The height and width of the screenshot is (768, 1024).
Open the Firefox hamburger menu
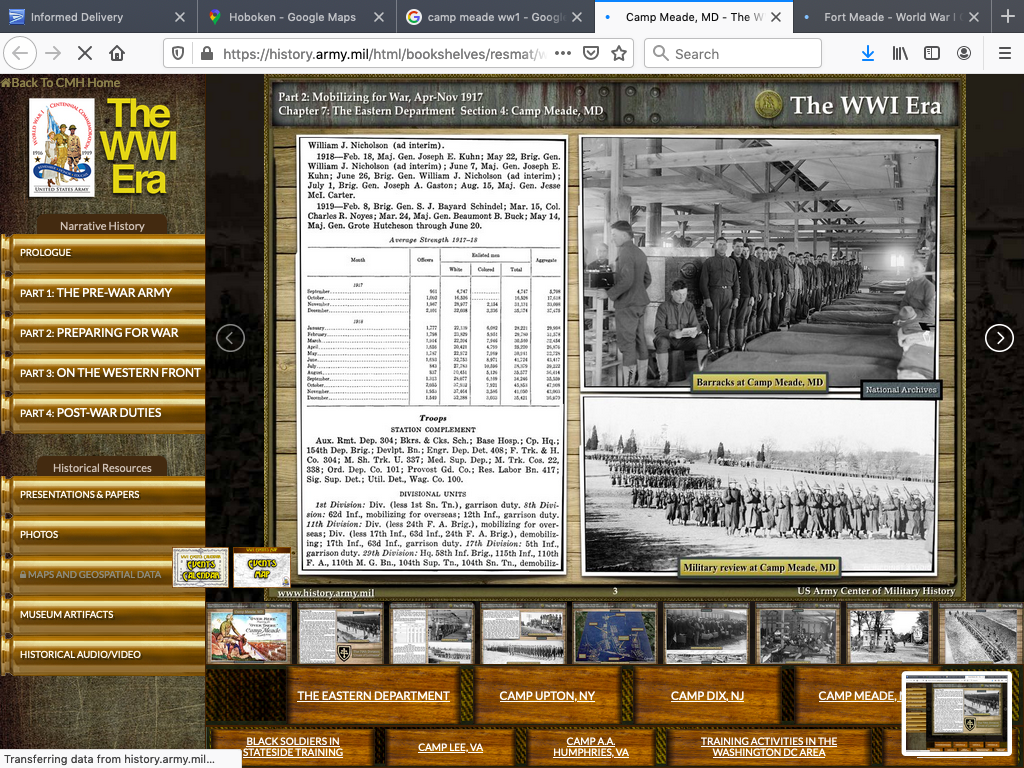point(1003,53)
